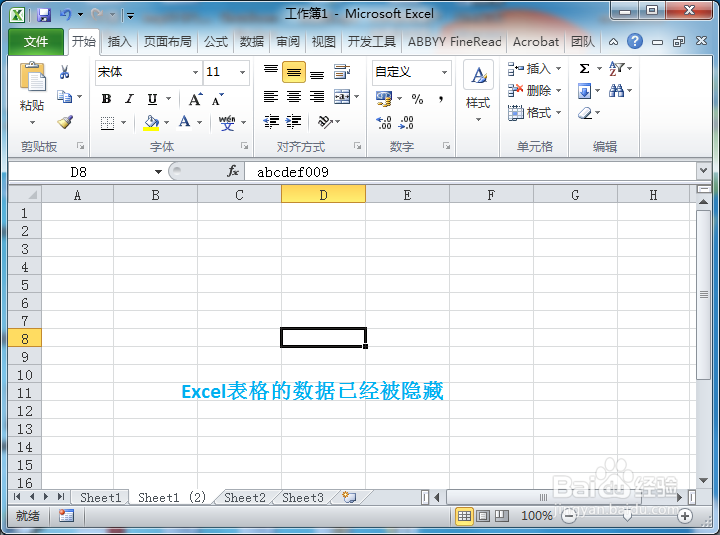This screenshot has height=535, width=720.
Task: Click the Increase Decimal icon
Action: coord(384,122)
